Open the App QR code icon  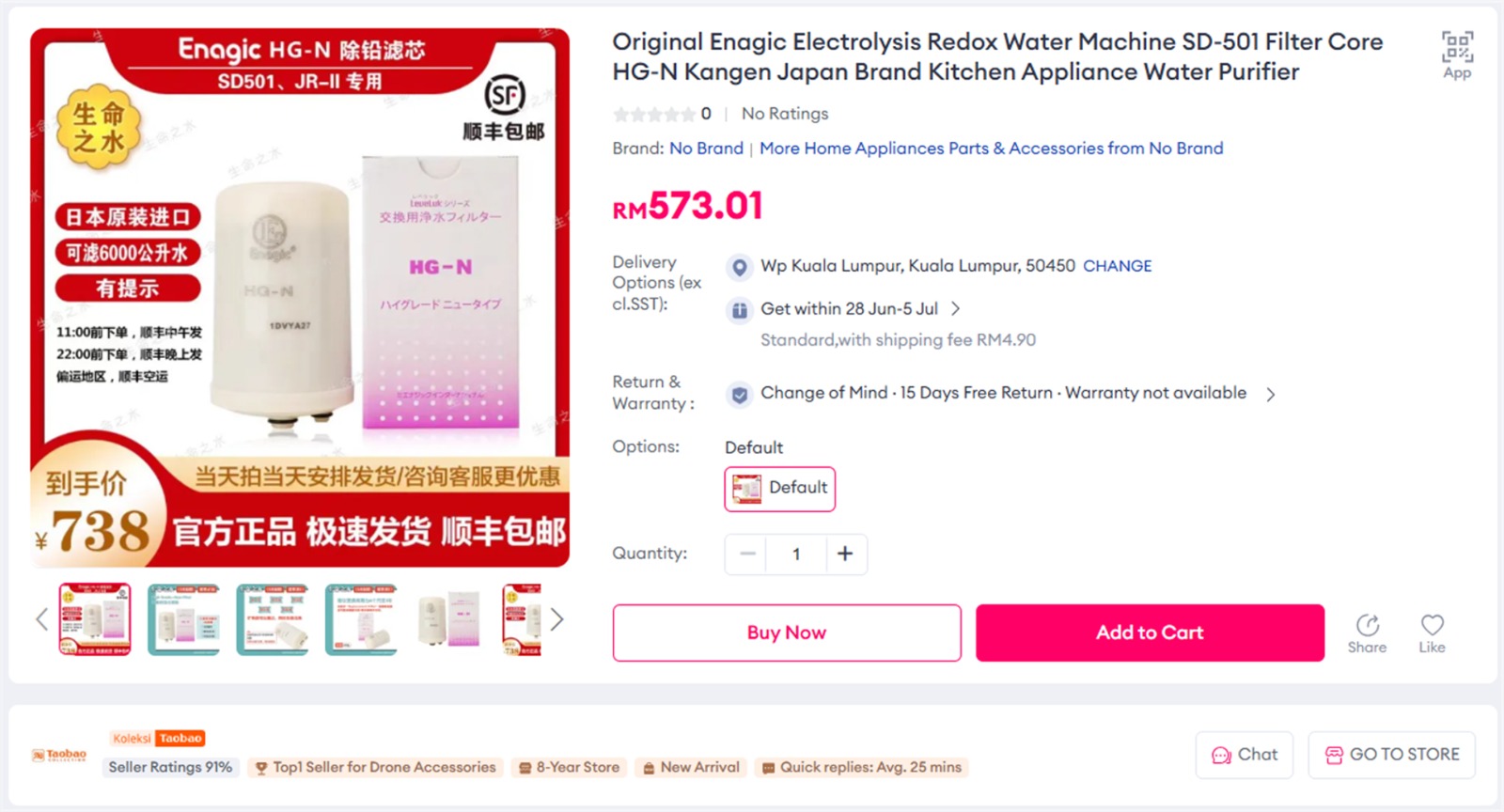click(1457, 47)
